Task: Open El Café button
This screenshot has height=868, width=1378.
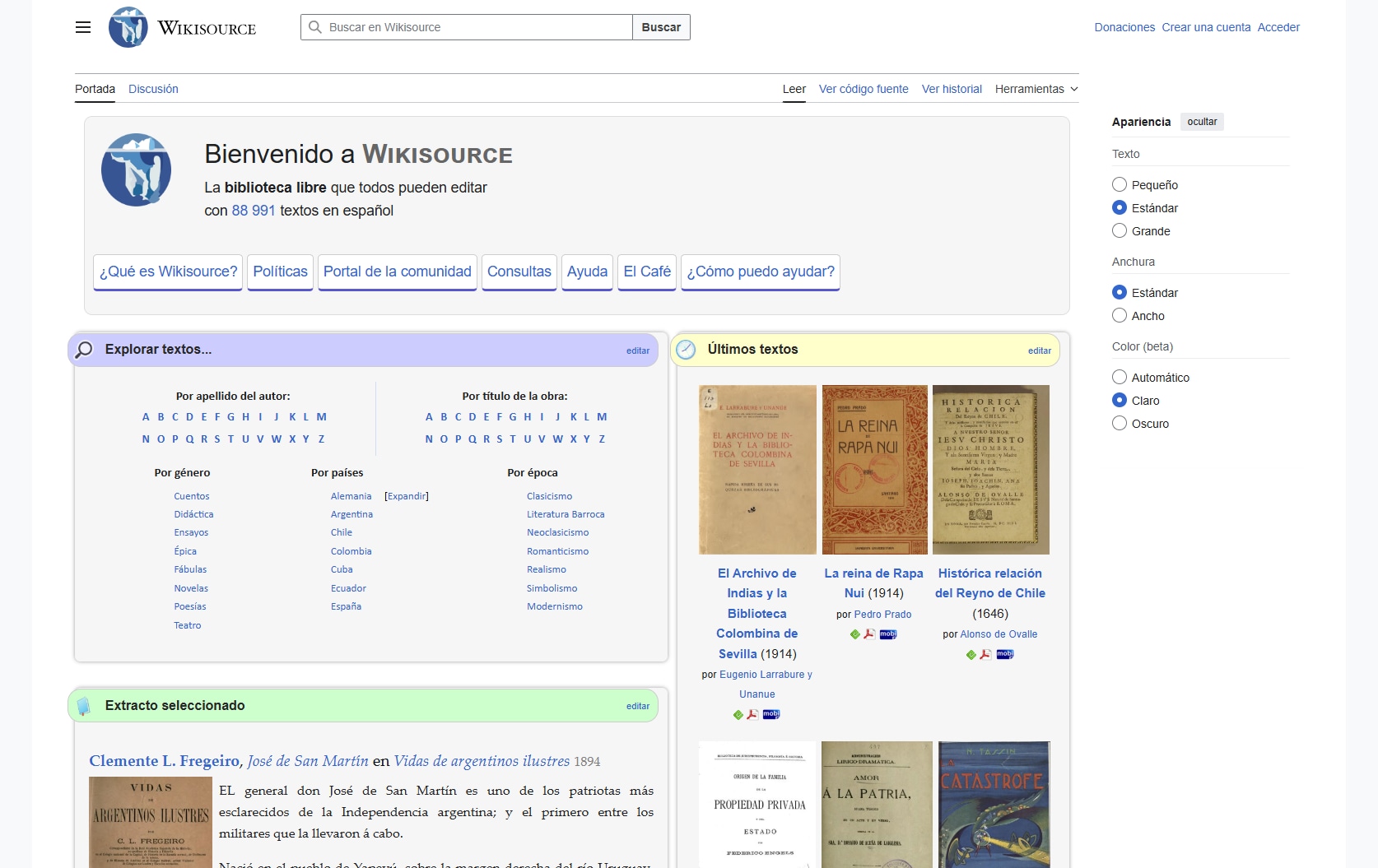Action: [647, 272]
